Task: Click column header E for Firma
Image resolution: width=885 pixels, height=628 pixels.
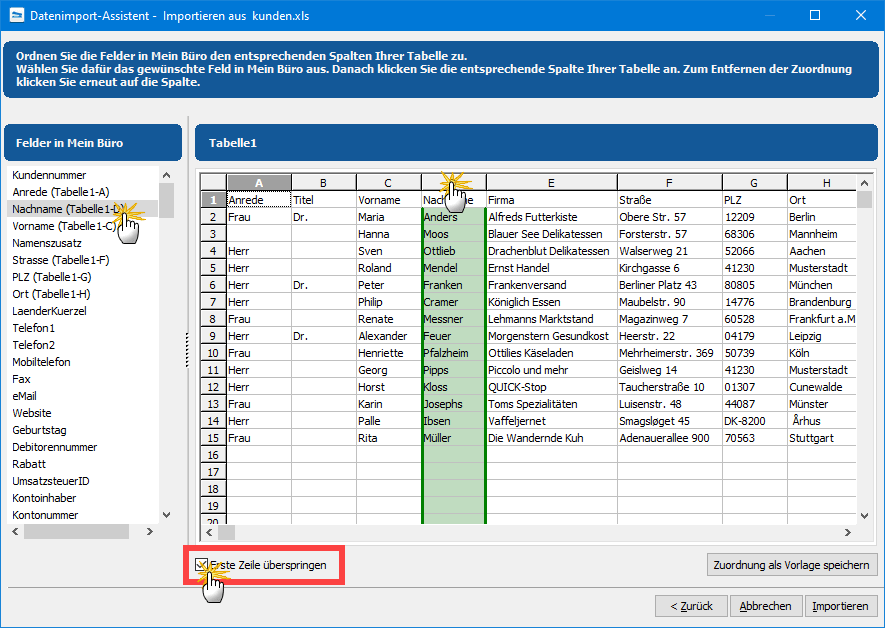Action: (550, 183)
